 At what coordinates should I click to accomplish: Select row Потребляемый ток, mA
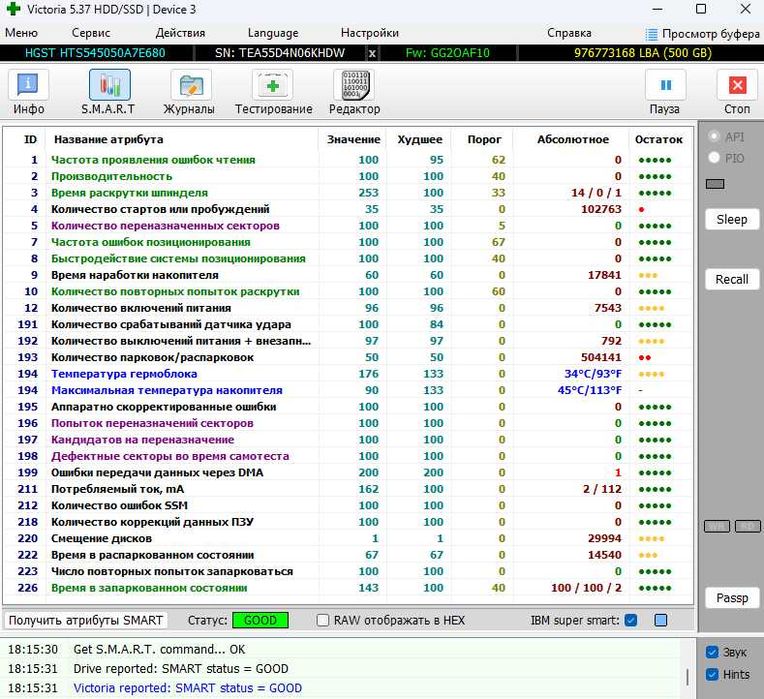tap(348, 489)
